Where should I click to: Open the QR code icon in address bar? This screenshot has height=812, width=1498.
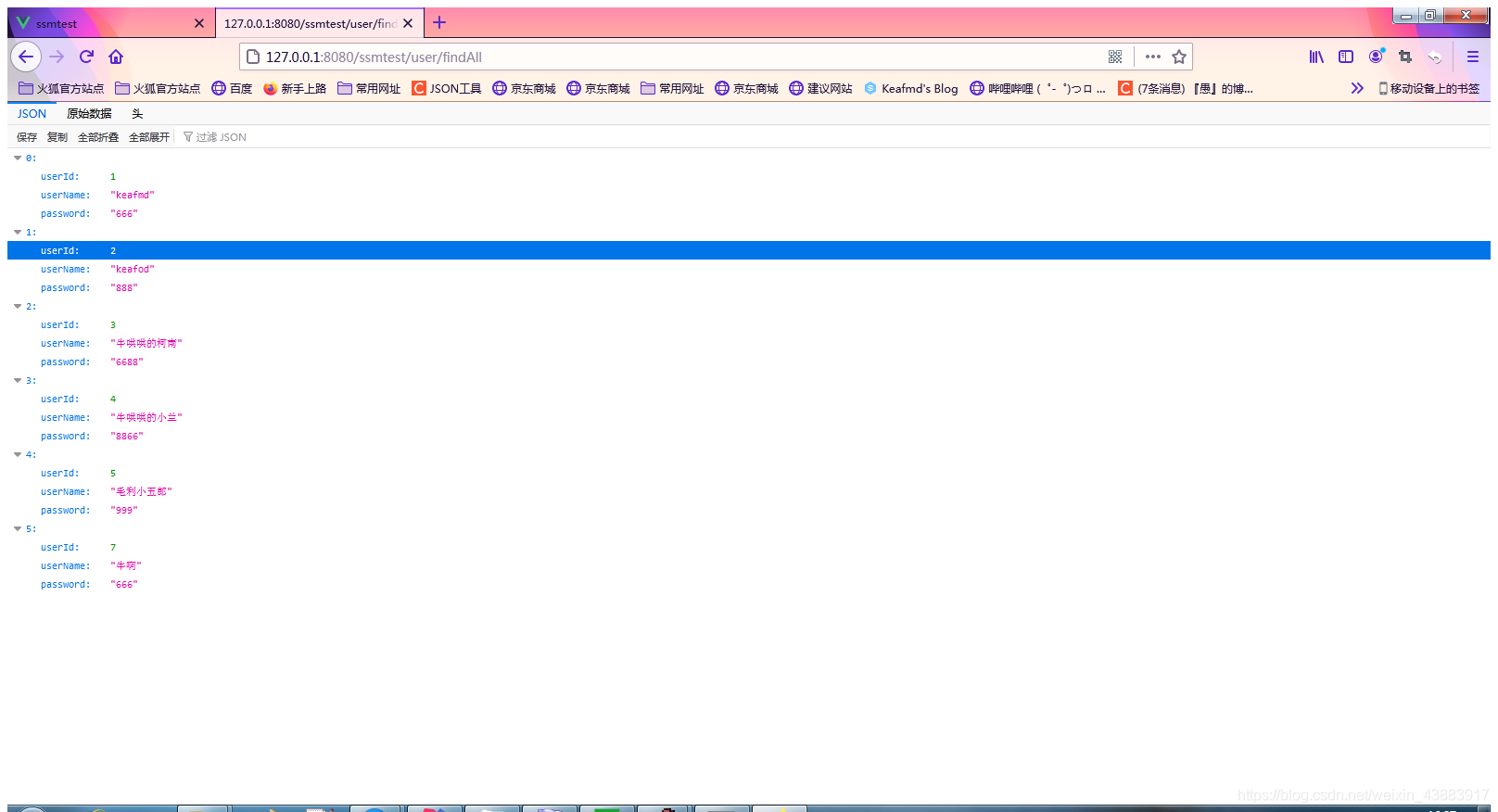pos(1115,57)
